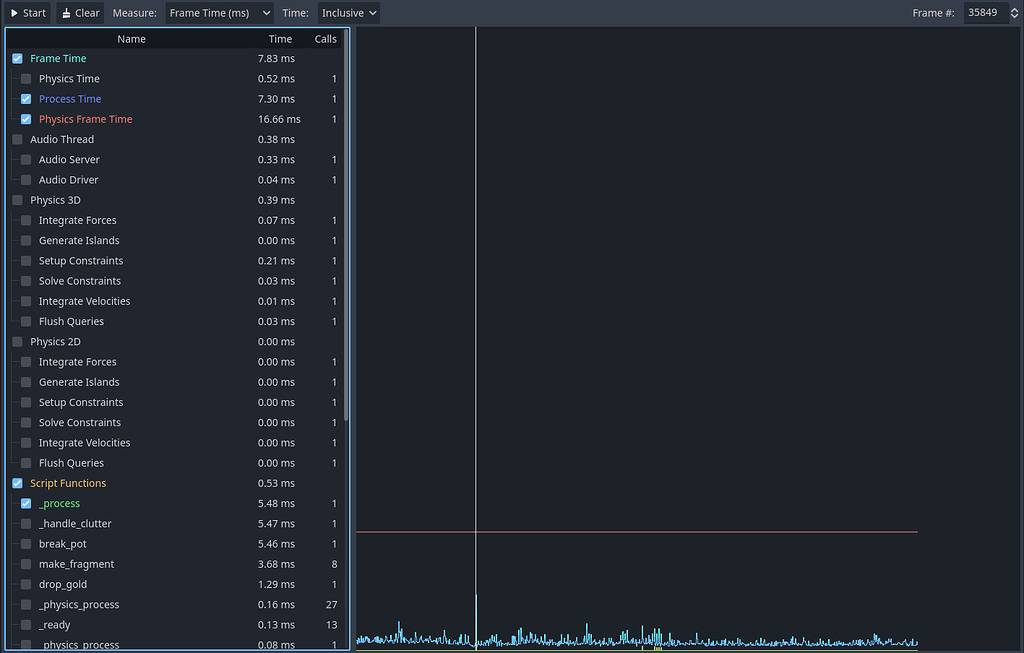The image size is (1024, 653).
Task: Select the drop_gold row label
Action: pyautogui.click(x=63, y=585)
